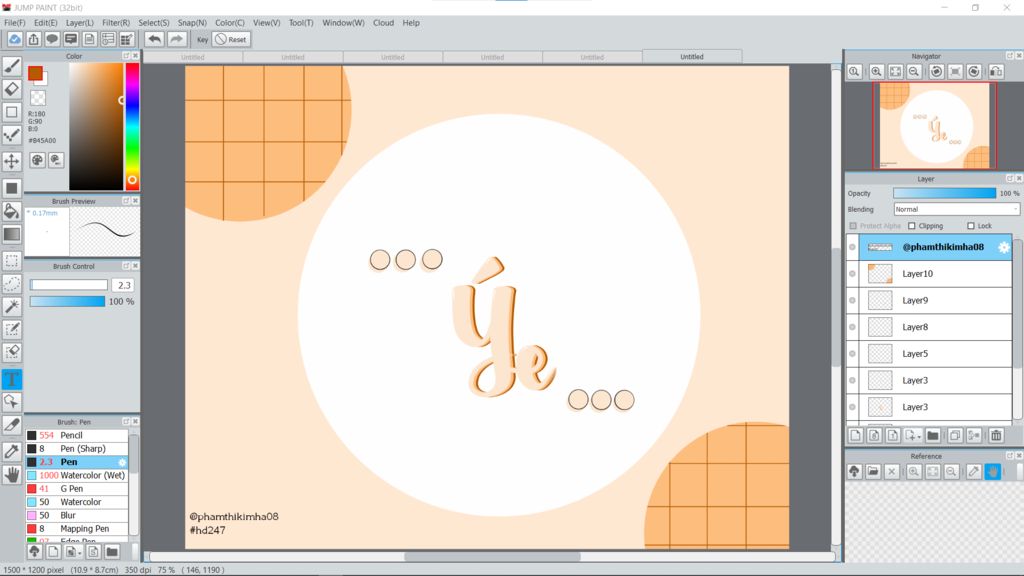The image size is (1024, 576).
Task: Zoom out using Navigator zoom-out icon
Action: pos(914,72)
